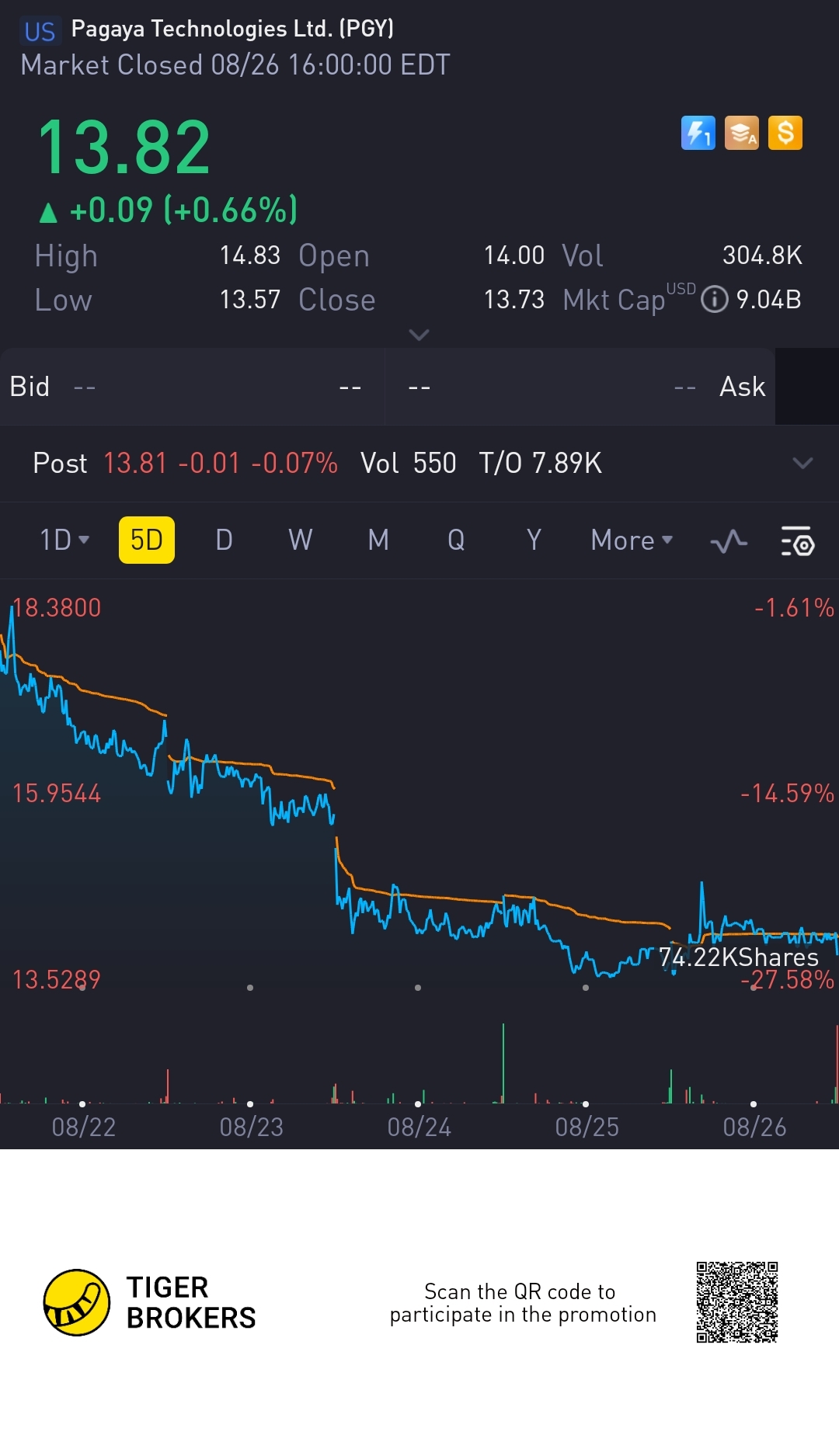The image size is (839, 1456).
Task: Tap the Low value 13.57
Action: pos(249,300)
